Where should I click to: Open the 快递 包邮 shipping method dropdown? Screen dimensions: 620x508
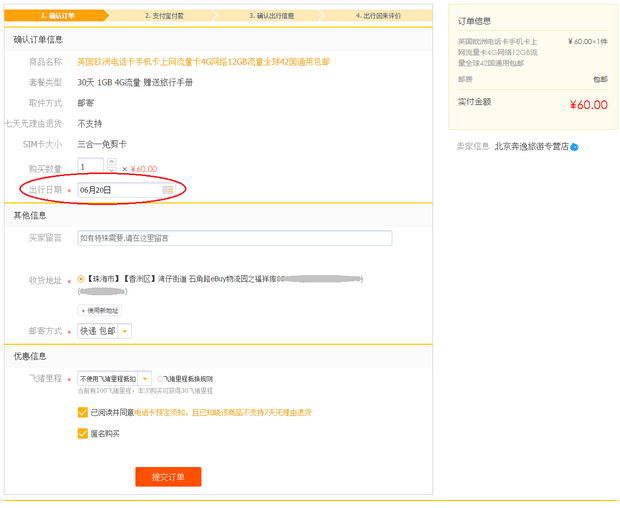pos(104,331)
